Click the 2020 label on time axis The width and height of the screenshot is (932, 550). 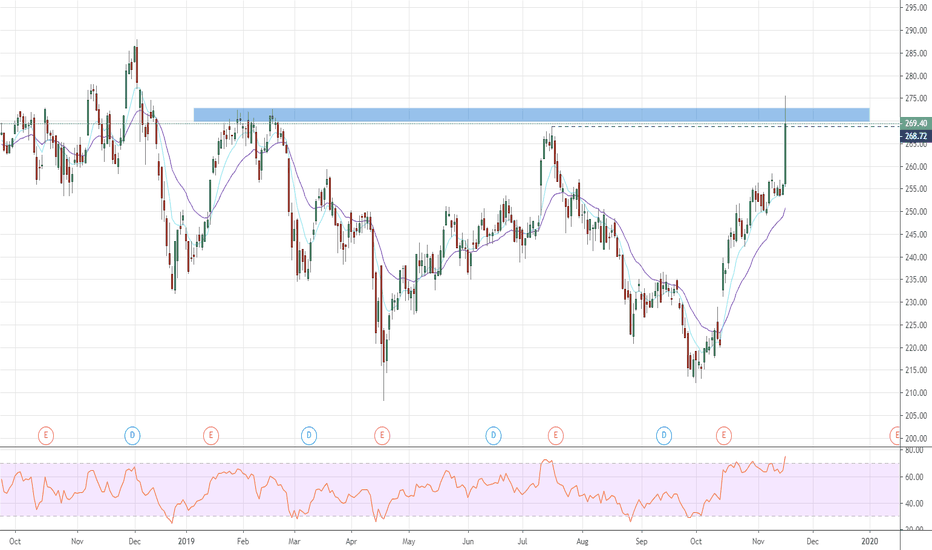coord(870,541)
